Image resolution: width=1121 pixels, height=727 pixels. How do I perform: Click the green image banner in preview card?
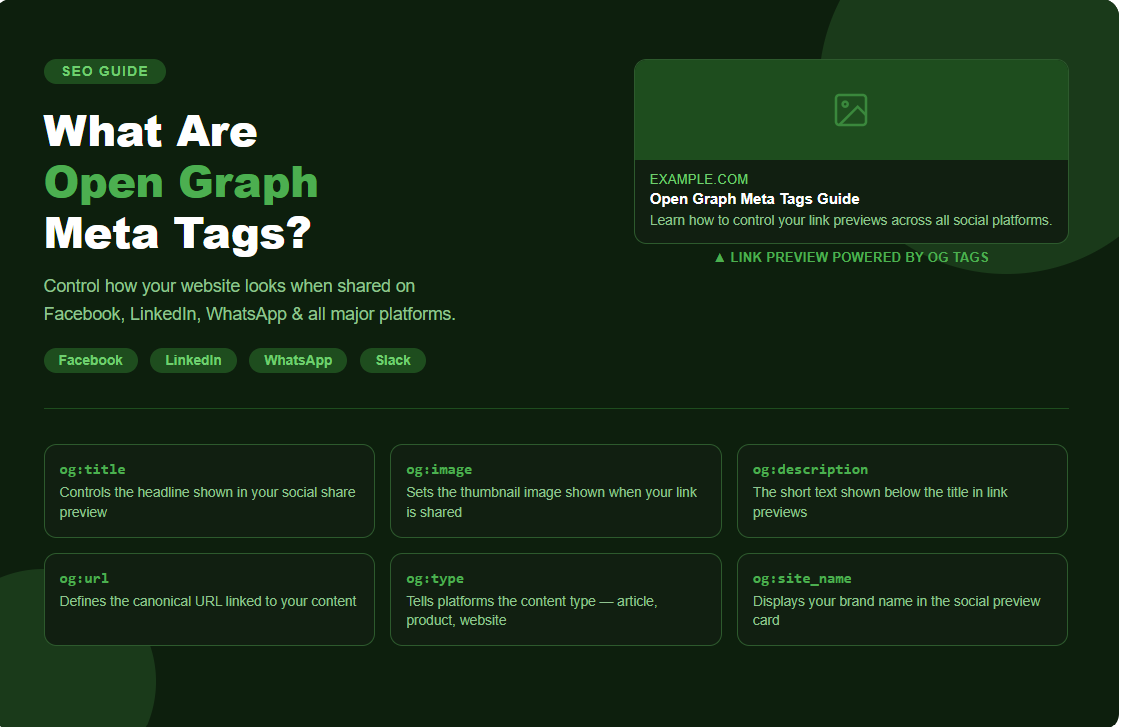pos(851,108)
